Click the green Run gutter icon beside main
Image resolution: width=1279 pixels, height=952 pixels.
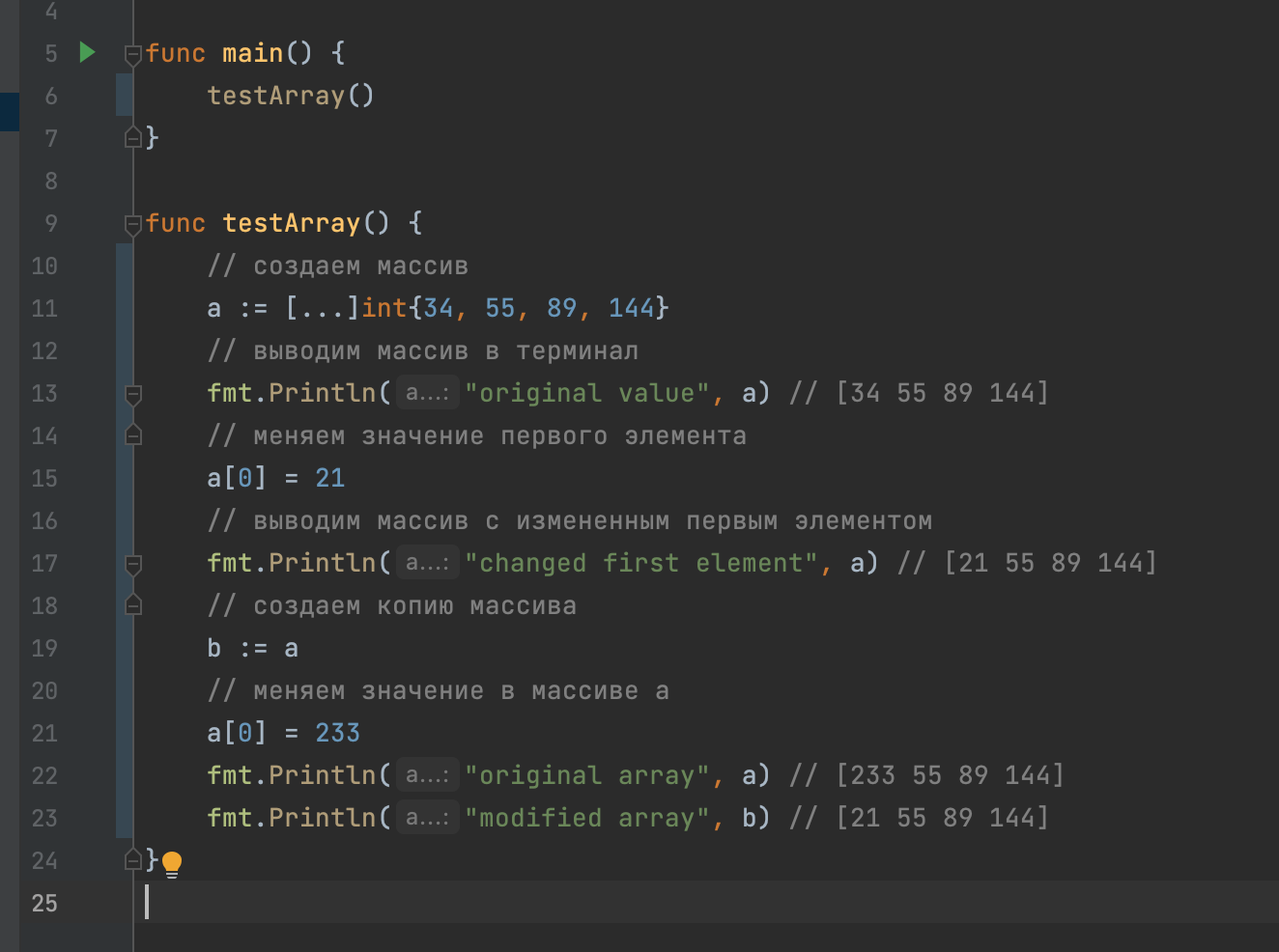pyautogui.click(x=87, y=52)
